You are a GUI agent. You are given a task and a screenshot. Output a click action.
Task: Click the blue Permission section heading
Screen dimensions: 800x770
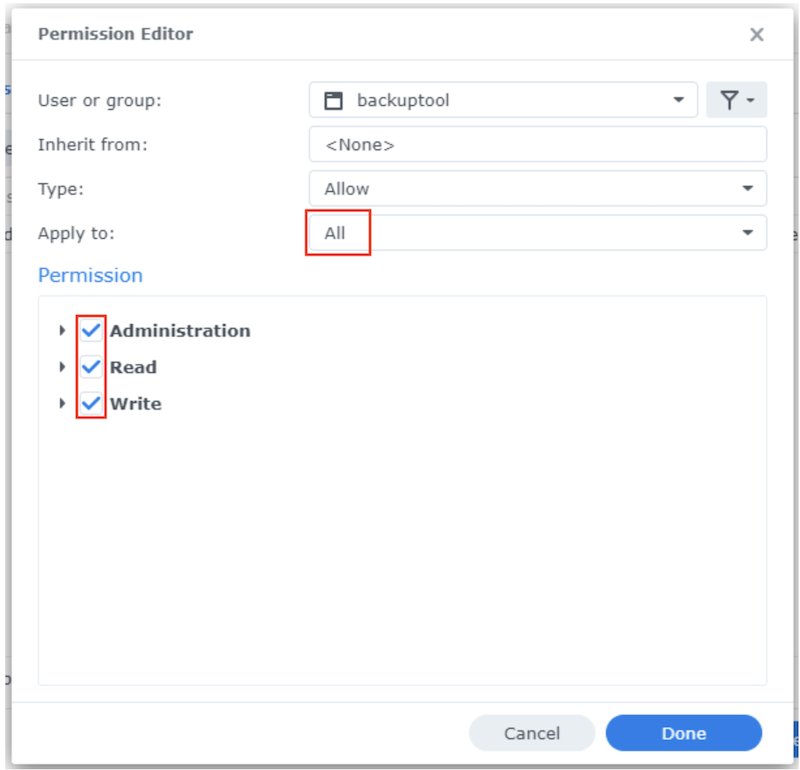(90, 275)
